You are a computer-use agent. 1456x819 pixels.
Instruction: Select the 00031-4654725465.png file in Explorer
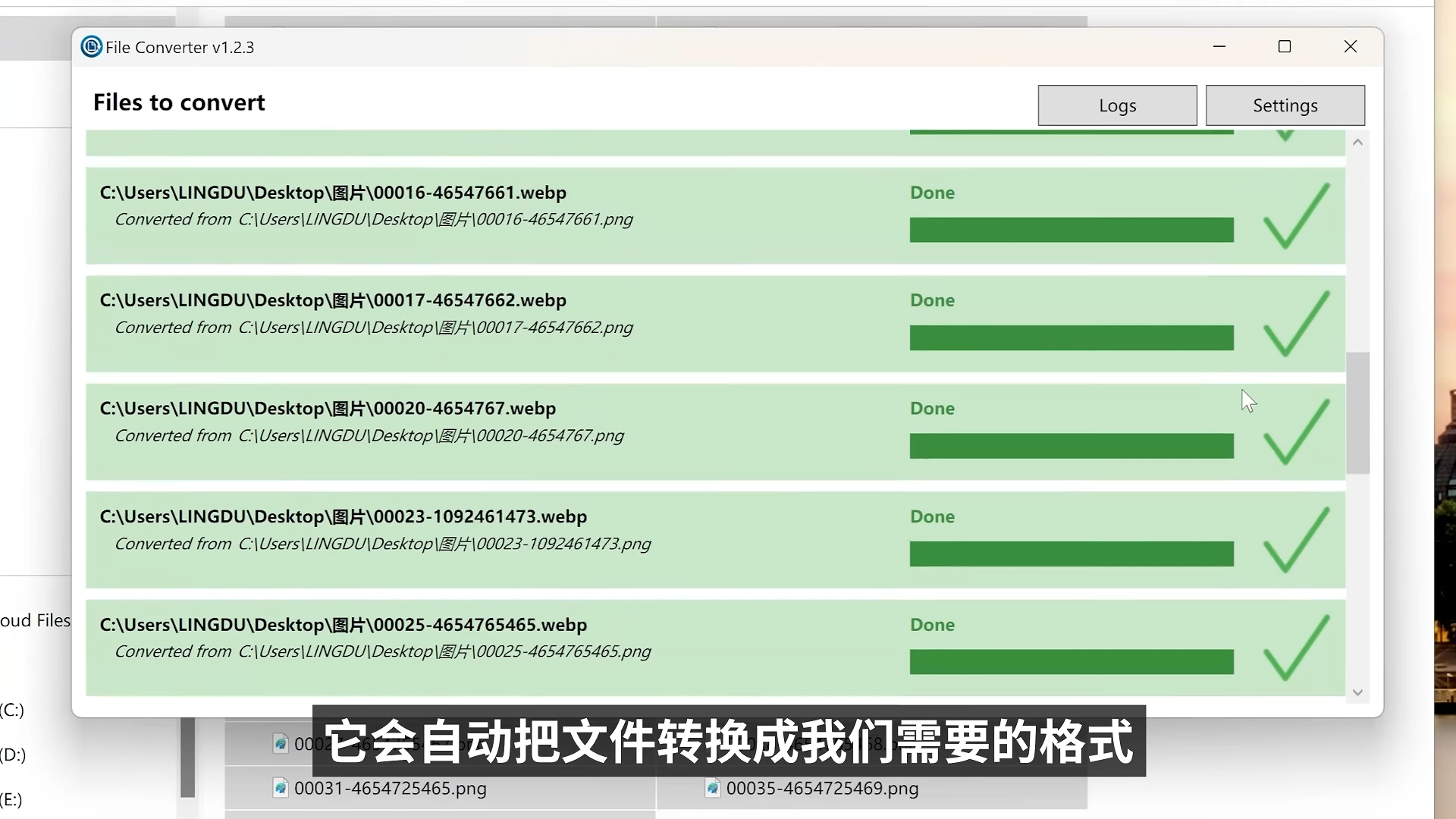pyautogui.click(x=390, y=789)
